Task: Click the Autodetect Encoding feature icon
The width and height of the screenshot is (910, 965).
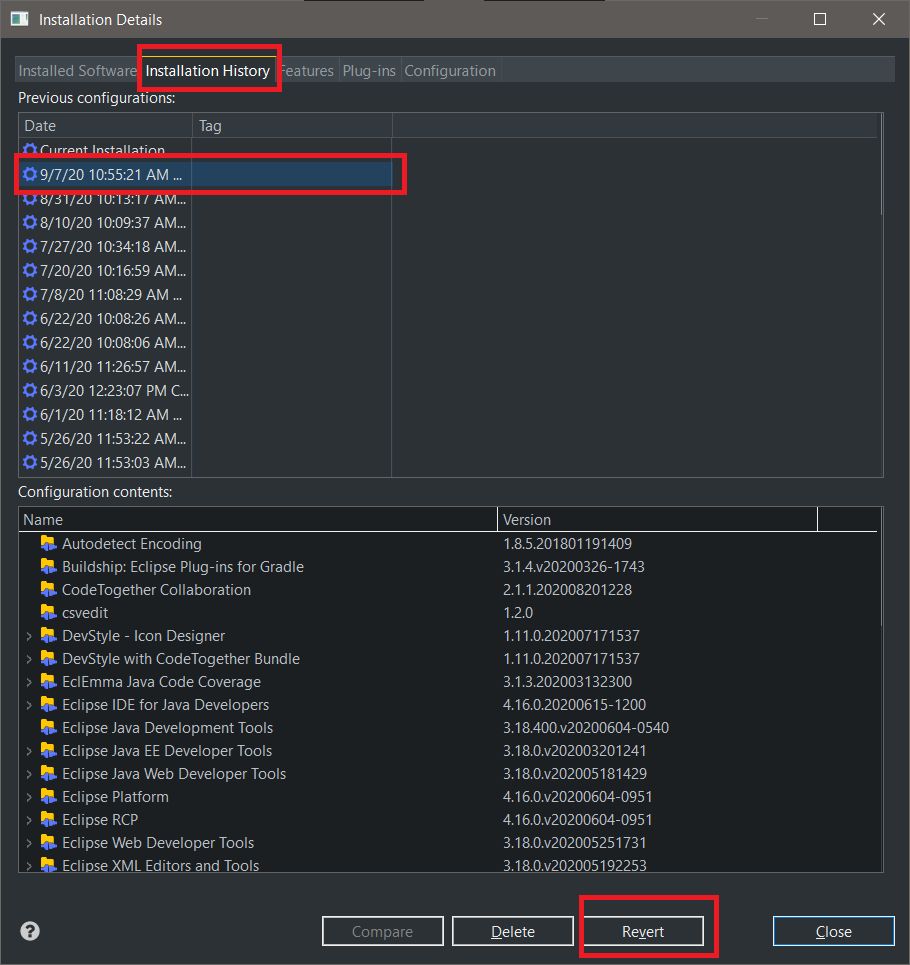Action: pyautogui.click(x=49, y=543)
